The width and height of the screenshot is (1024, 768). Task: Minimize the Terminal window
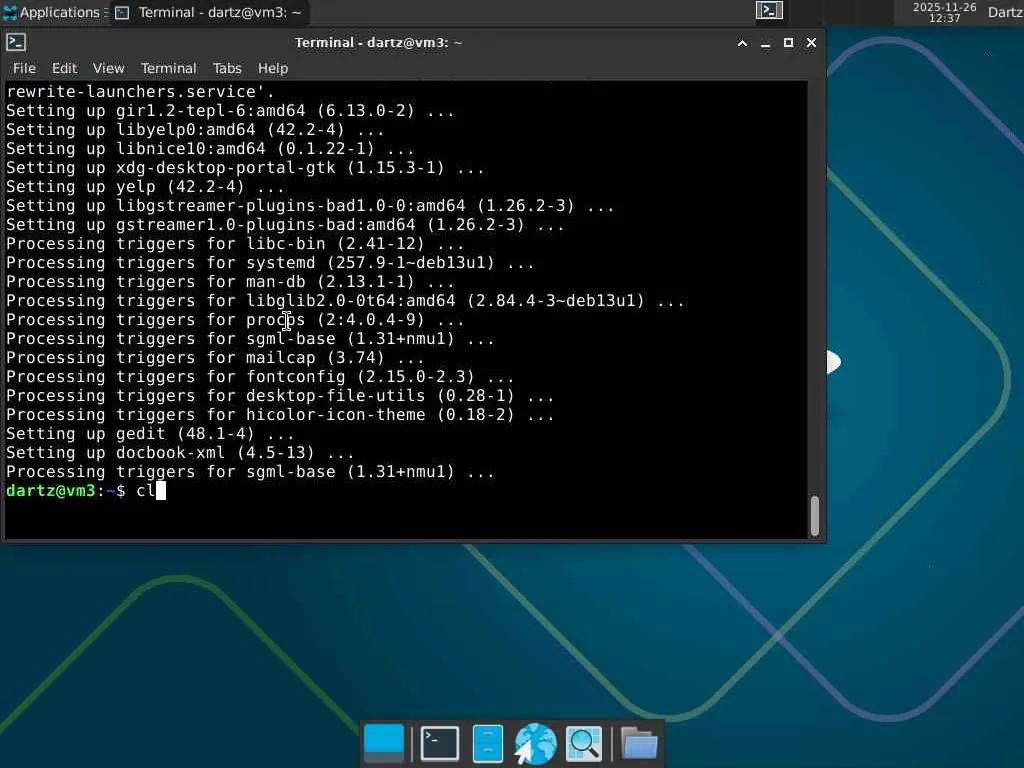pyautogui.click(x=765, y=43)
